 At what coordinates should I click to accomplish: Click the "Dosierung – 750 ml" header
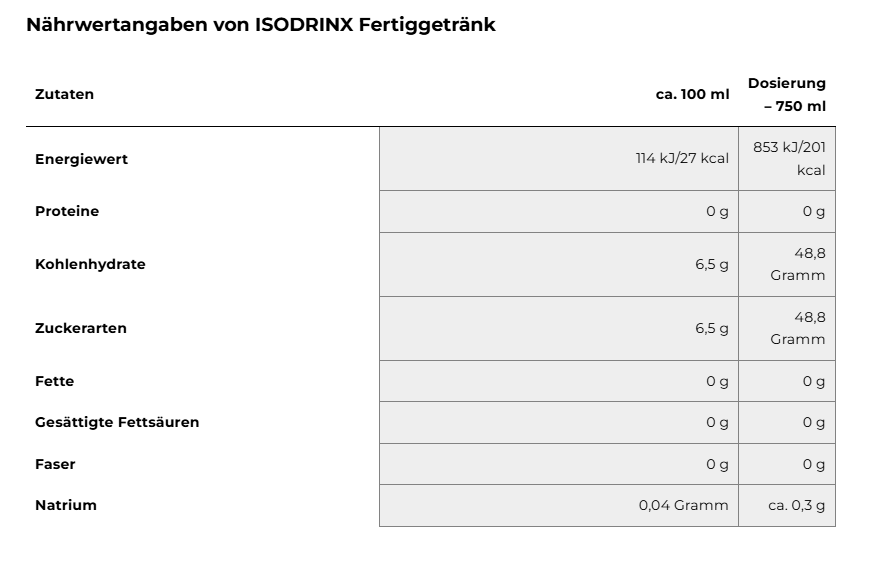pos(787,94)
